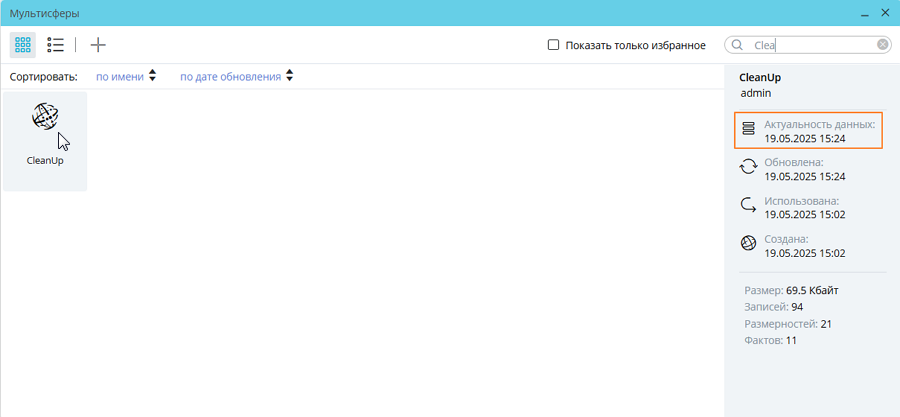900x417 pixels.
Task: Close the Мультисферы window
Action: coord(884,13)
